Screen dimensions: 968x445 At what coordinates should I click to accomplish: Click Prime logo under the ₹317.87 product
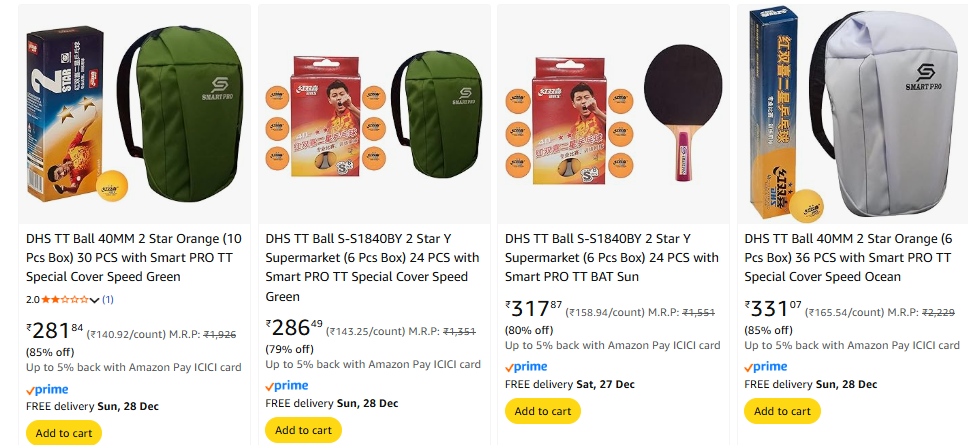pos(526,367)
